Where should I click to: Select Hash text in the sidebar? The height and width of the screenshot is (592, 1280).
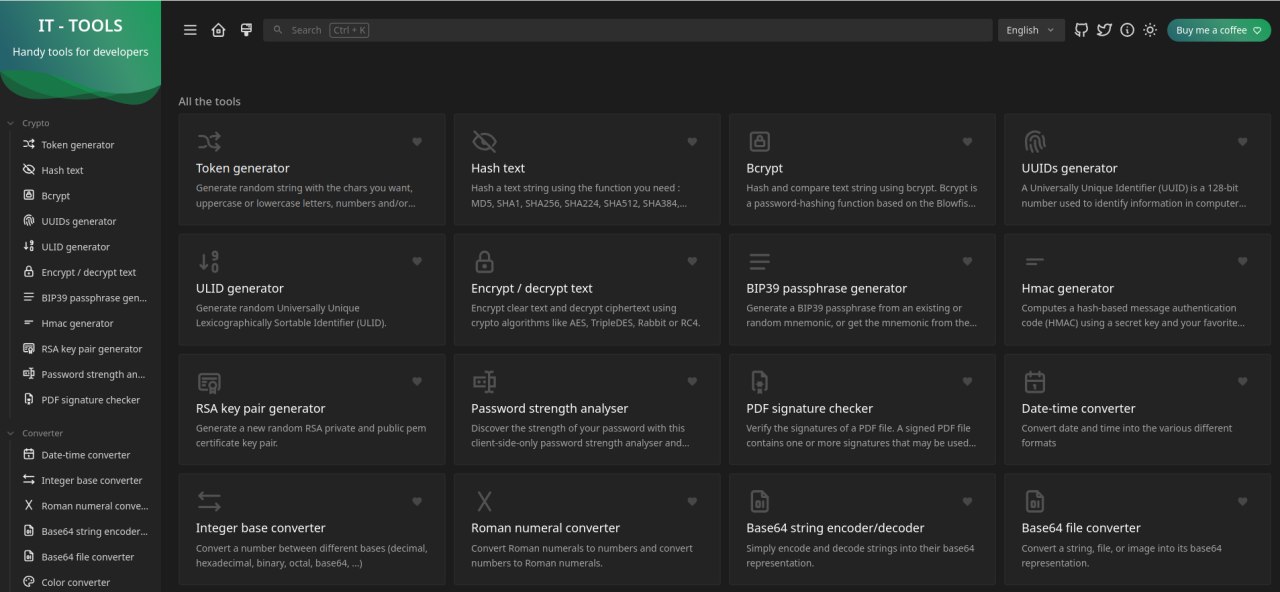pyautogui.click(x=62, y=170)
